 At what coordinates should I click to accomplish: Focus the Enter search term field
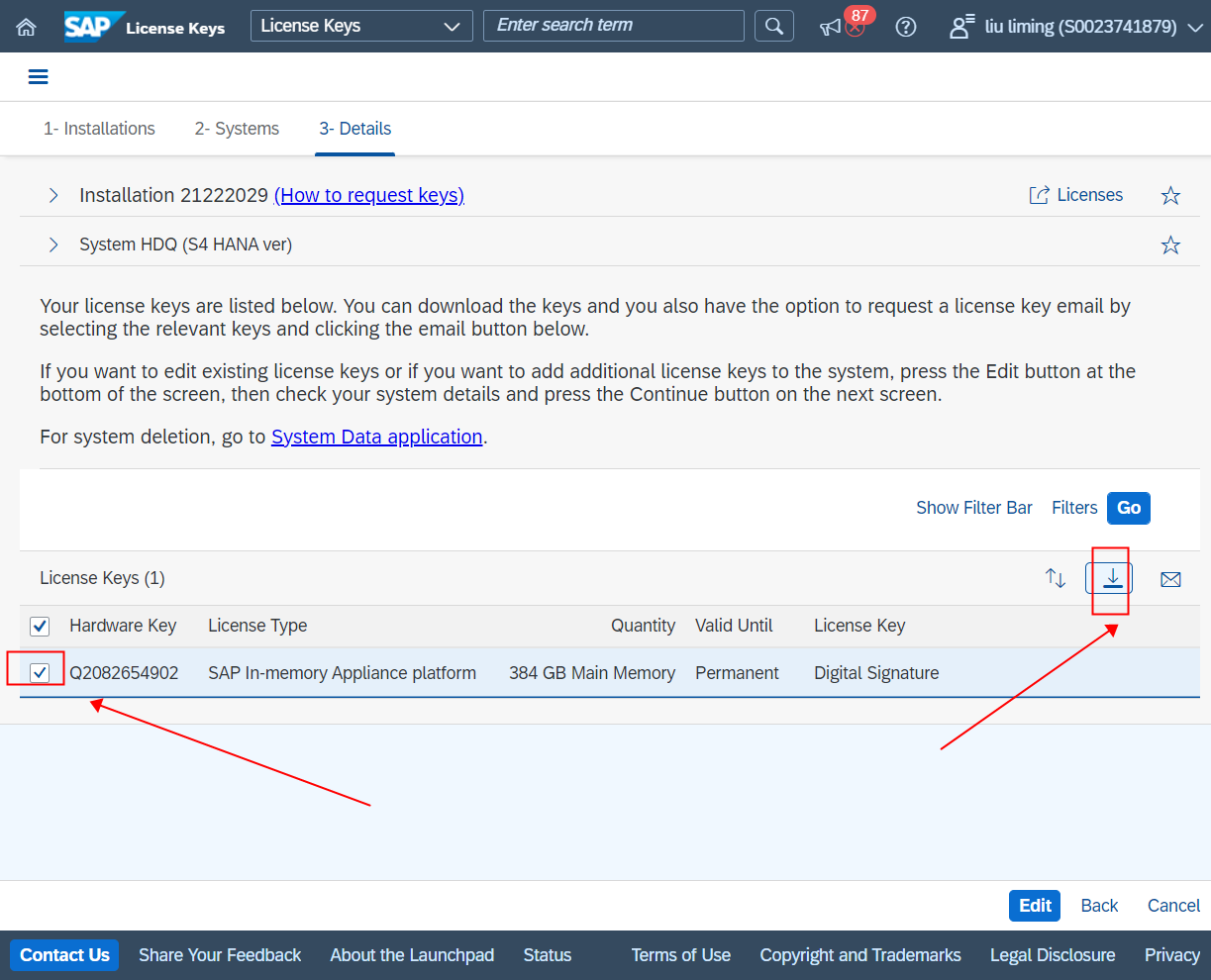(613, 26)
